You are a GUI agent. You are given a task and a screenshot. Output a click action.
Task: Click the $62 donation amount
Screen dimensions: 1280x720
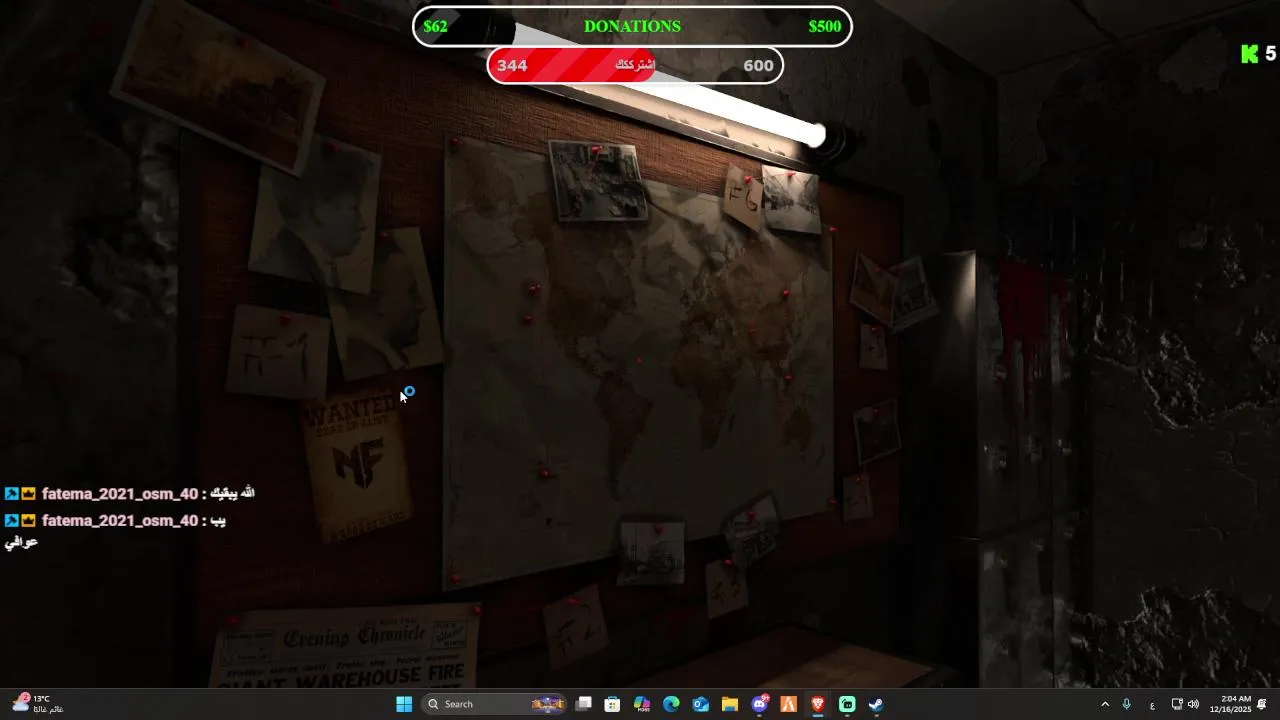click(435, 26)
